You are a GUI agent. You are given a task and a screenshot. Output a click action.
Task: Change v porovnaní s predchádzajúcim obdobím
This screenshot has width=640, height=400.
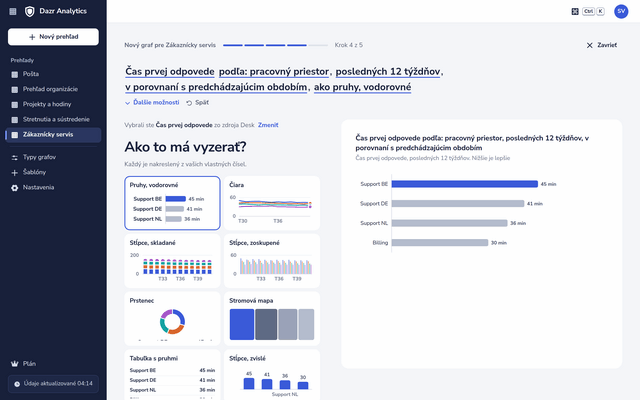click(216, 87)
